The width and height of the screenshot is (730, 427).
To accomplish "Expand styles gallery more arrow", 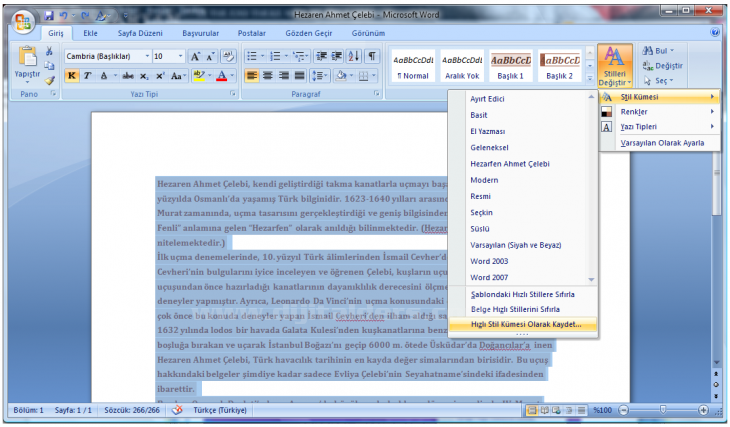I will coord(590,79).
